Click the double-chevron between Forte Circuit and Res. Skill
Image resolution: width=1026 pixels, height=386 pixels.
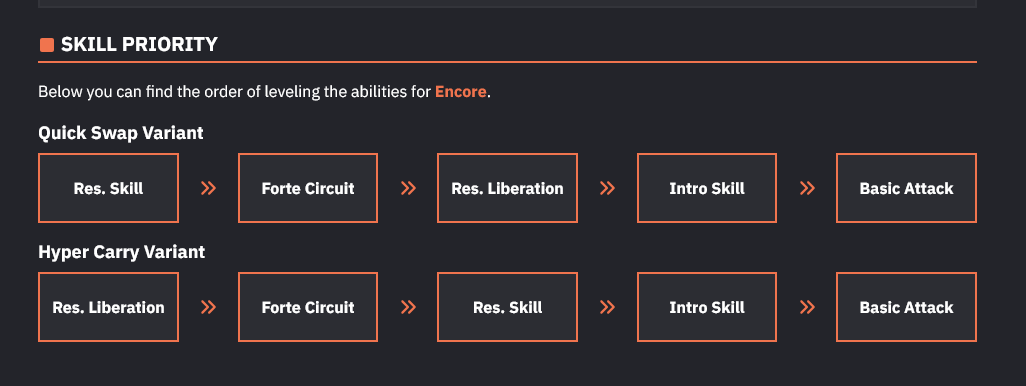pyautogui.click(x=408, y=307)
